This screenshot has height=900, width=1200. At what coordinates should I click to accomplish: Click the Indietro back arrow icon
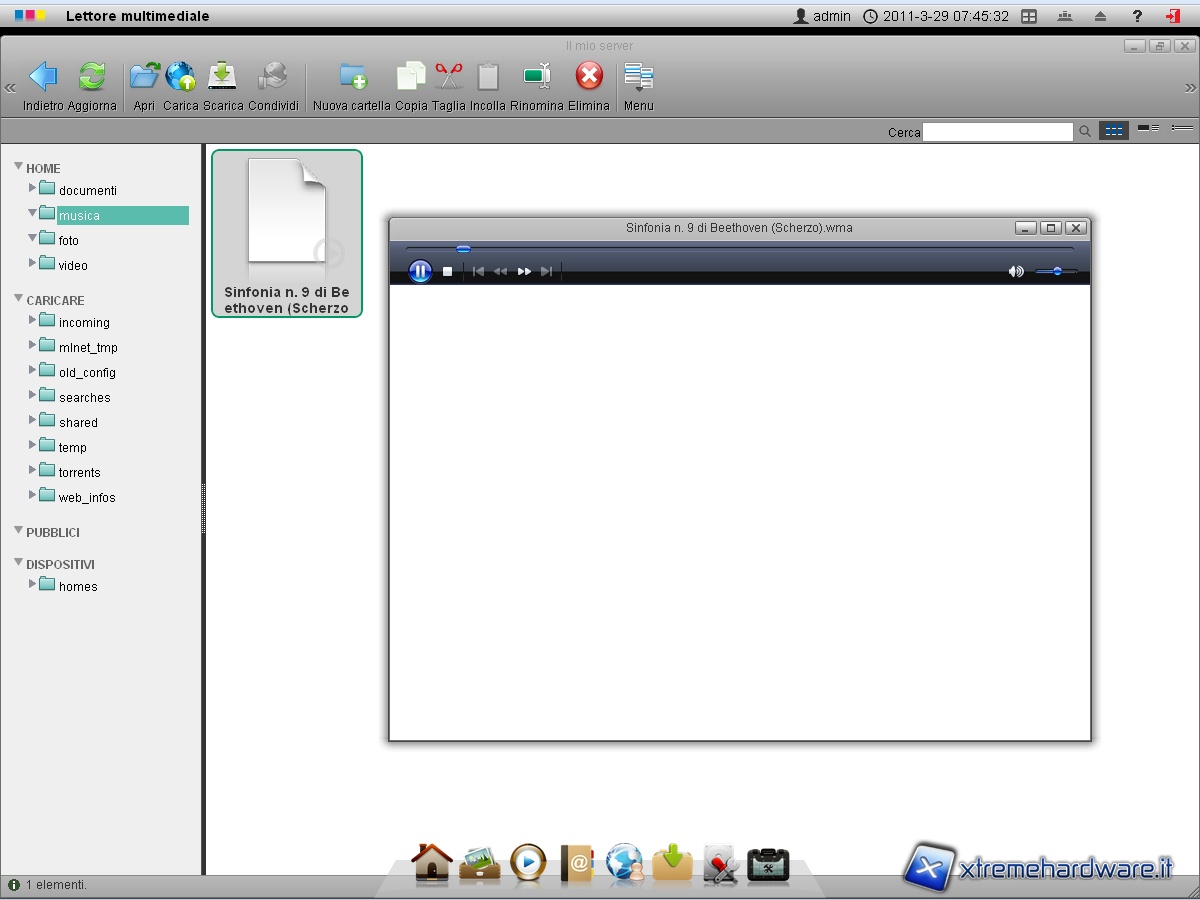pyautogui.click(x=43, y=77)
